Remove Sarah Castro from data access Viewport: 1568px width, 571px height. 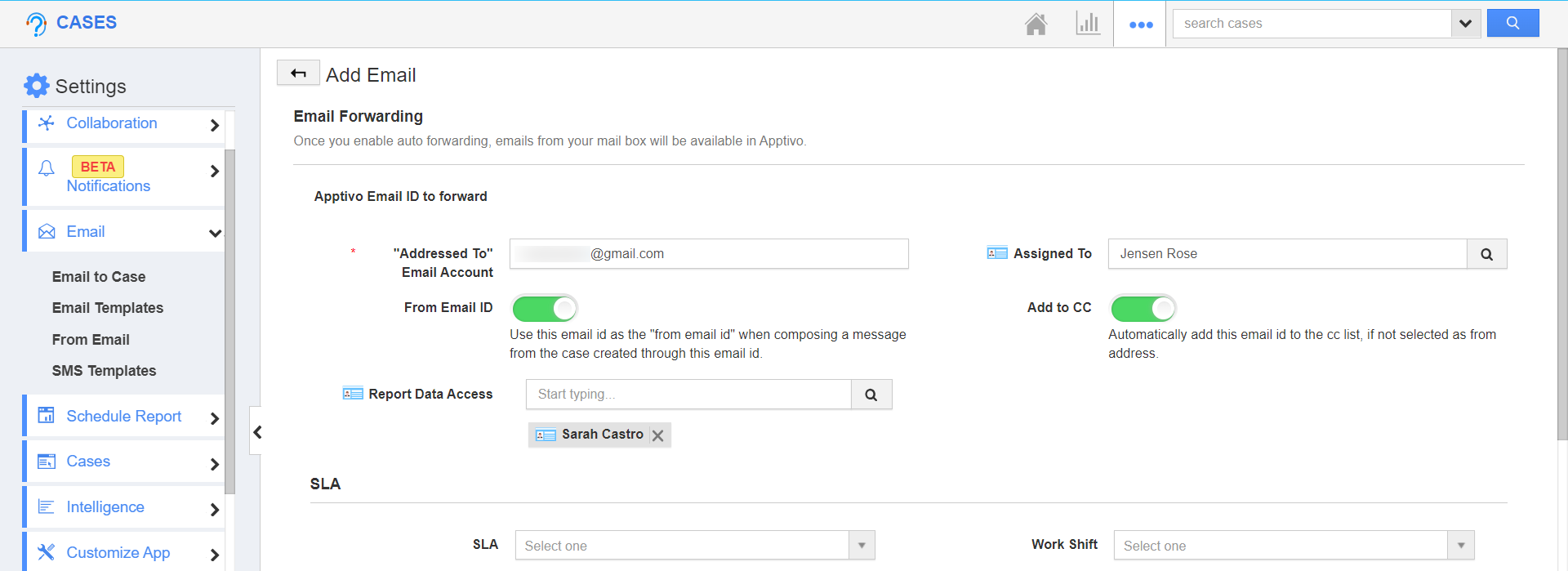658,435
